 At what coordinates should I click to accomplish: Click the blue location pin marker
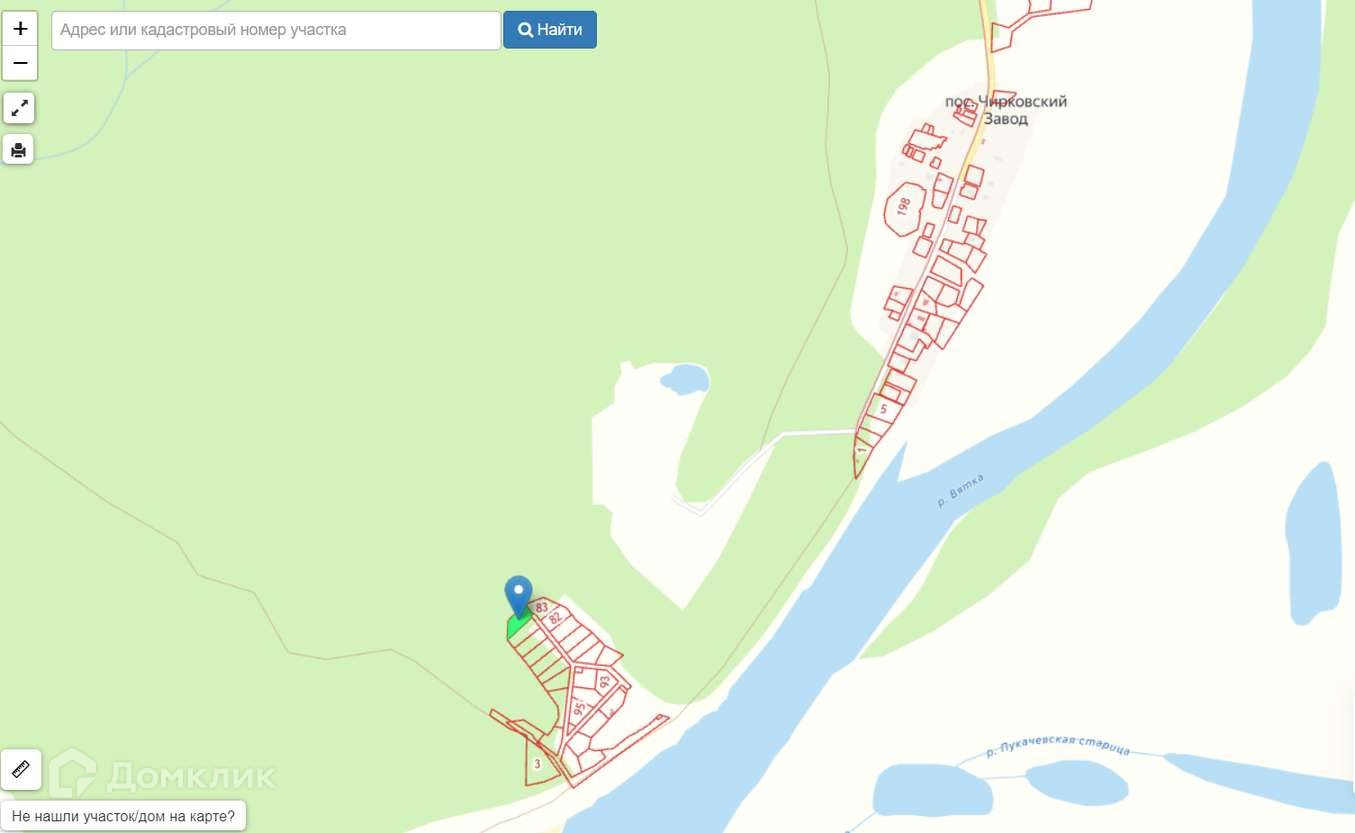coord(518,596)
